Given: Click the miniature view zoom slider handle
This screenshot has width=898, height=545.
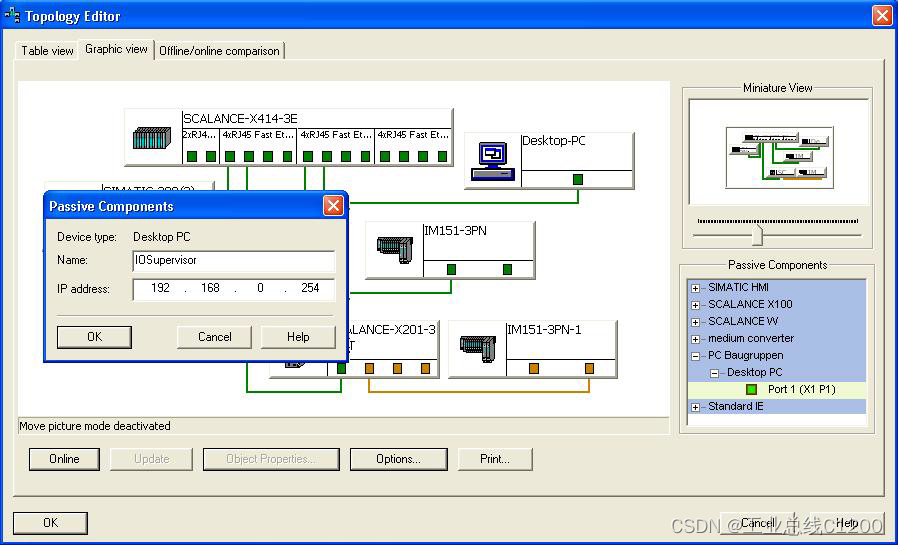Looking at the screenshot, I should point(757,235).
